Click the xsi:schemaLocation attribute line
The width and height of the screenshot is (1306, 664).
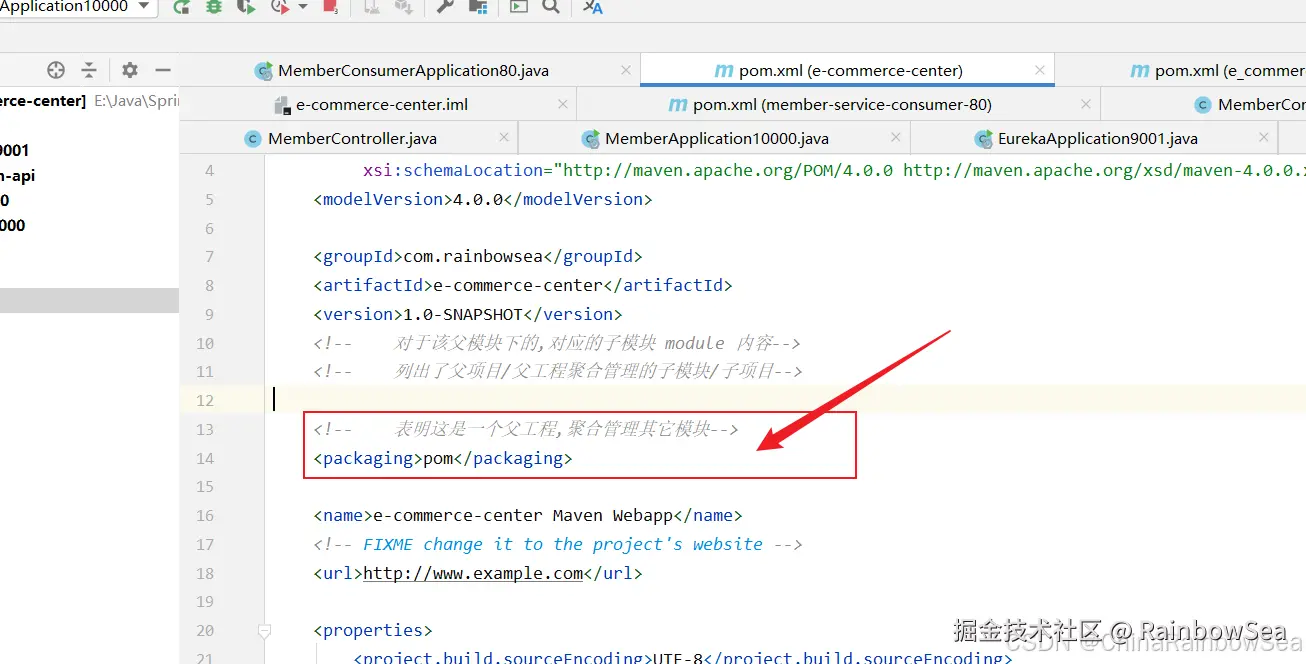coord(833,170)
